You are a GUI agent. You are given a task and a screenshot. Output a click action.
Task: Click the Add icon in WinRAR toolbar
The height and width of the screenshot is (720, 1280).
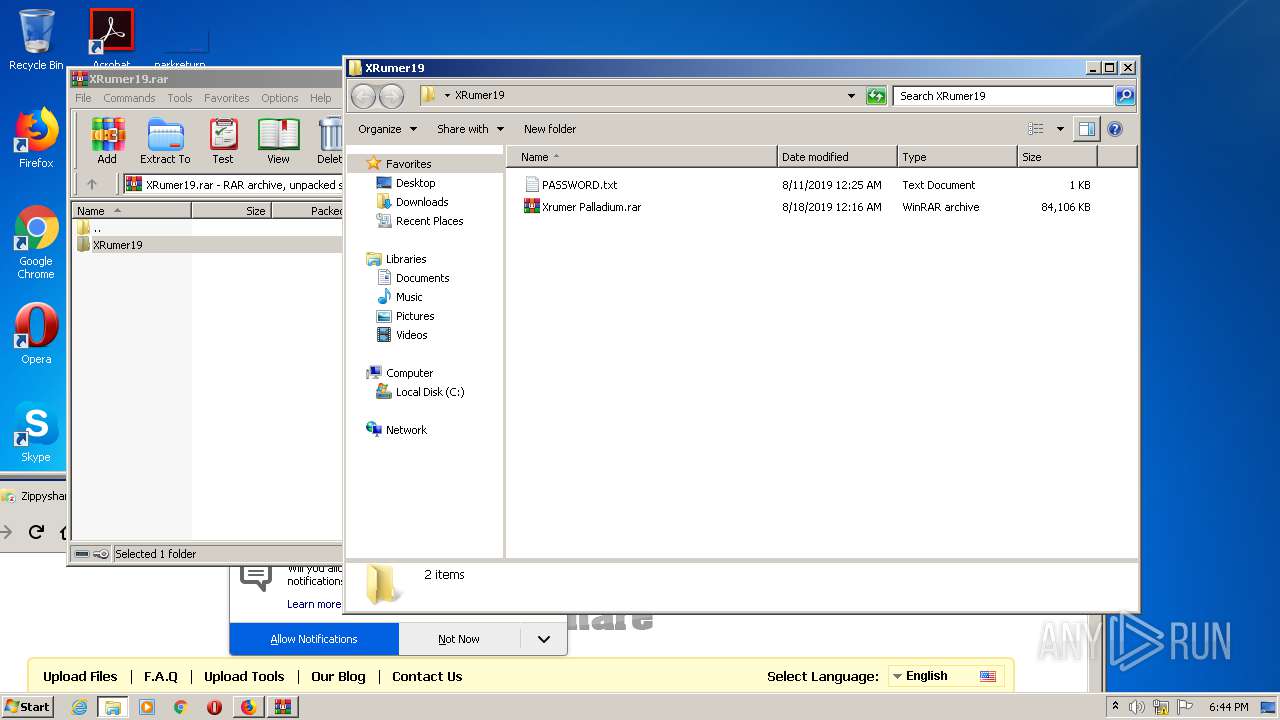click(x=107, y=140)
